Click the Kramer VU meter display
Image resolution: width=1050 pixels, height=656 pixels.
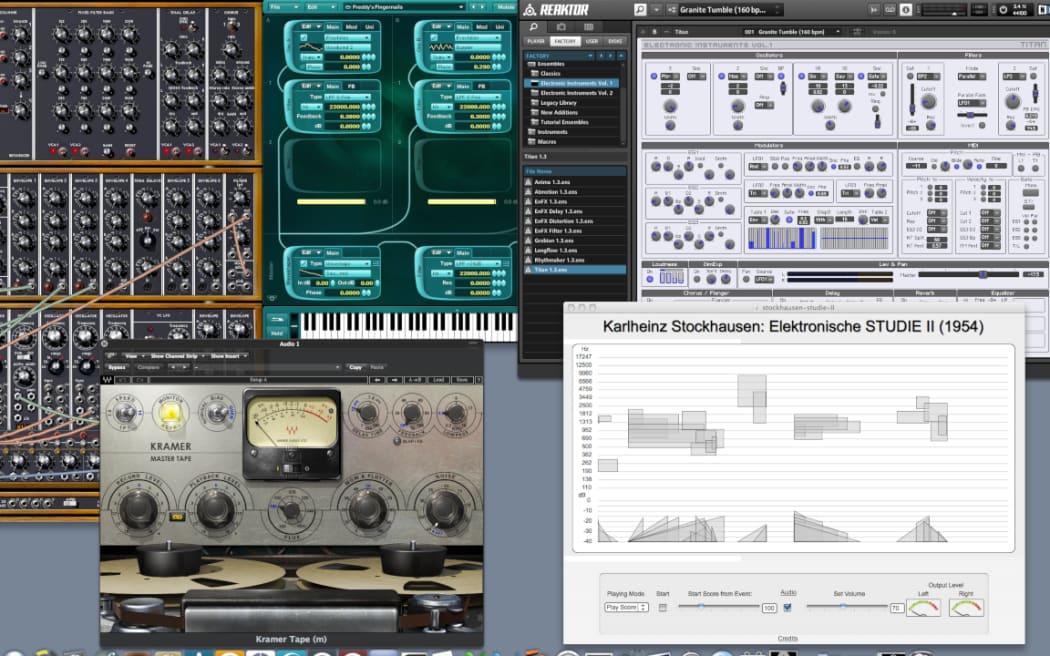291,423
